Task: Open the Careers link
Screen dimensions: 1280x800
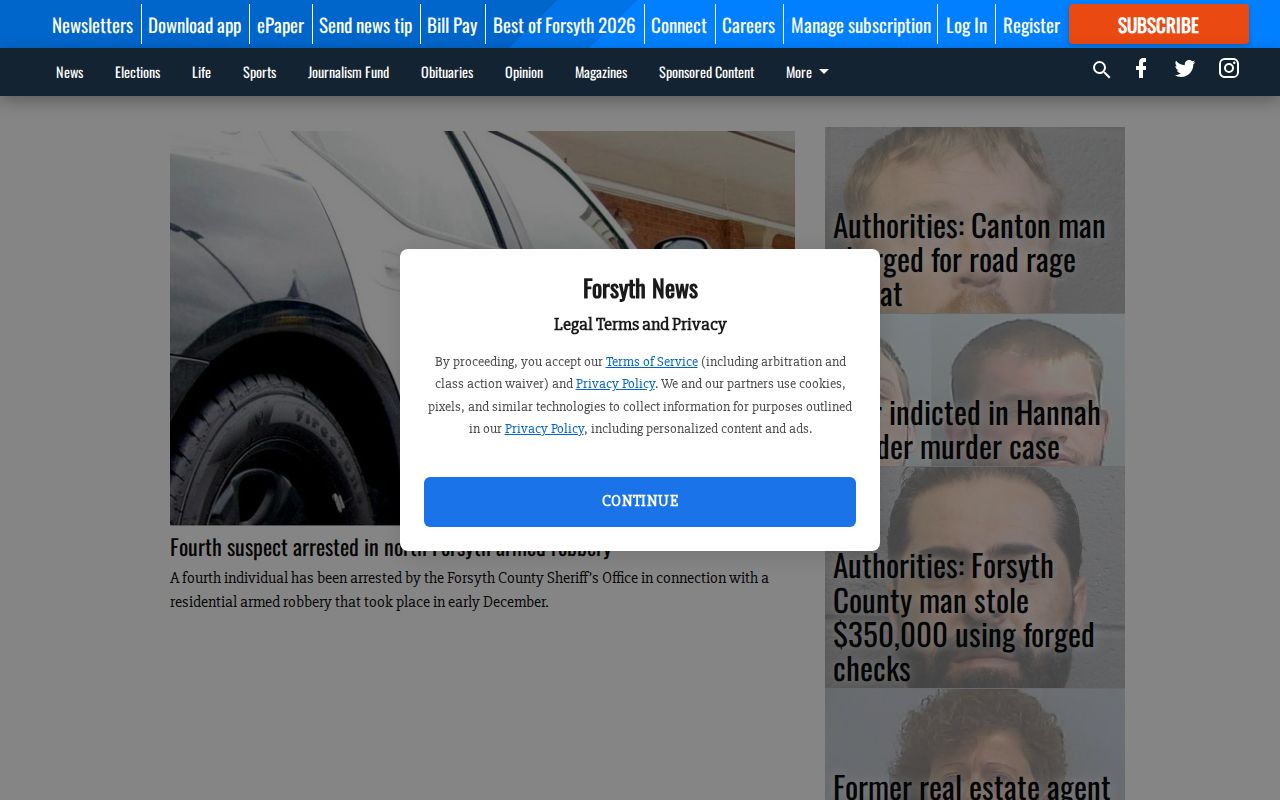Action: (748, 25)
